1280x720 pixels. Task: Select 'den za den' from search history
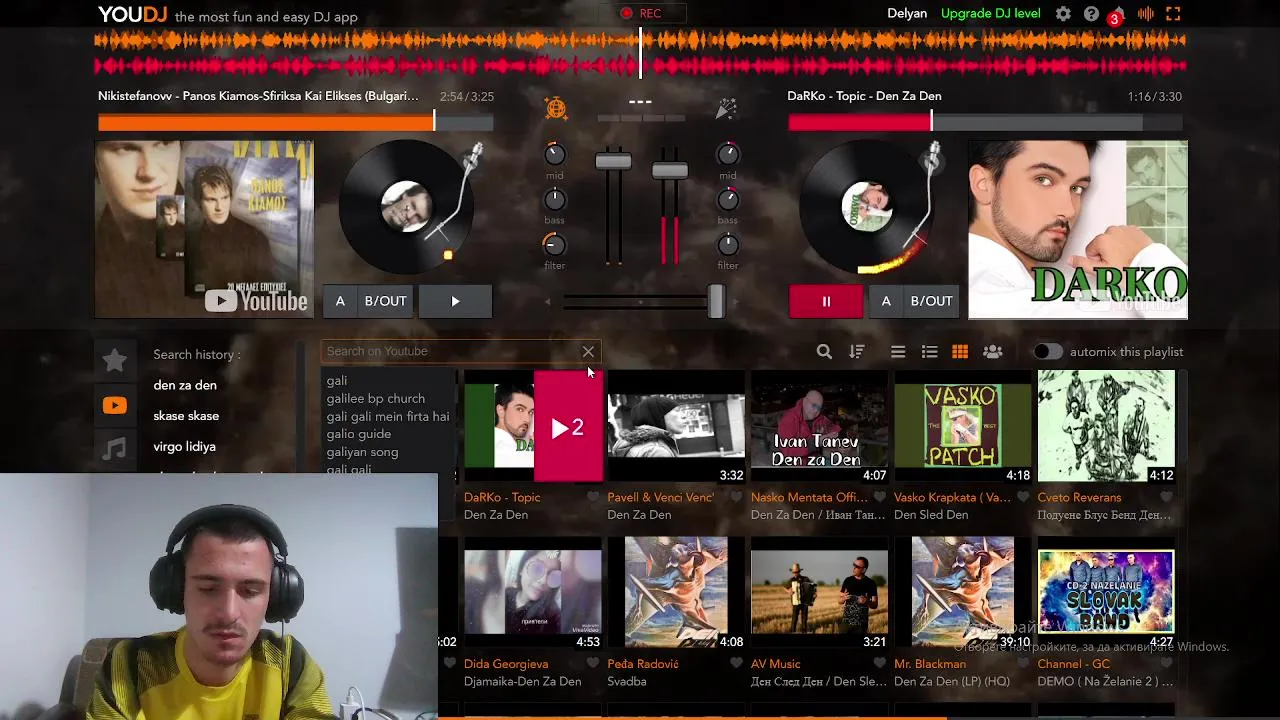point(185,385)
